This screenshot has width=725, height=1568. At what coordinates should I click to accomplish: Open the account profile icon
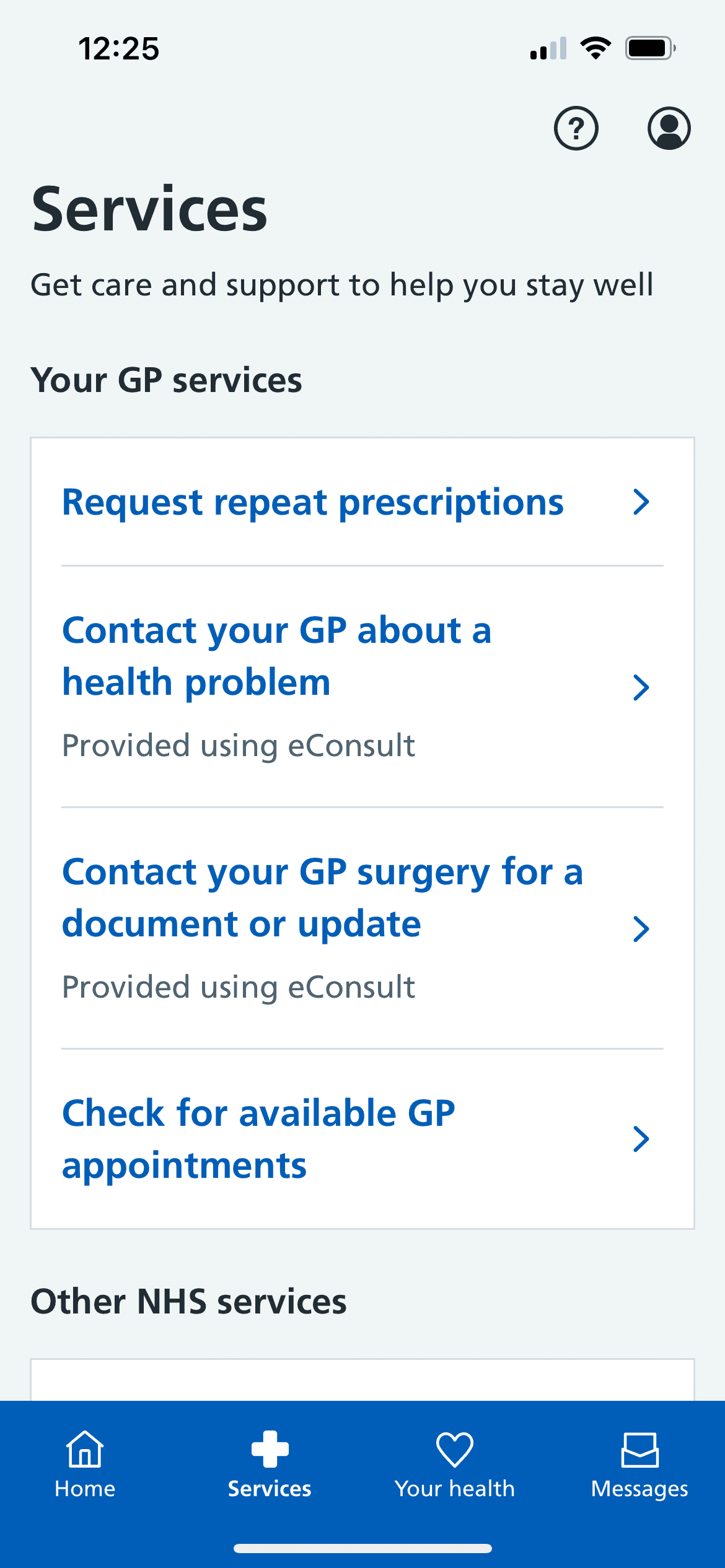coord(669,128)
